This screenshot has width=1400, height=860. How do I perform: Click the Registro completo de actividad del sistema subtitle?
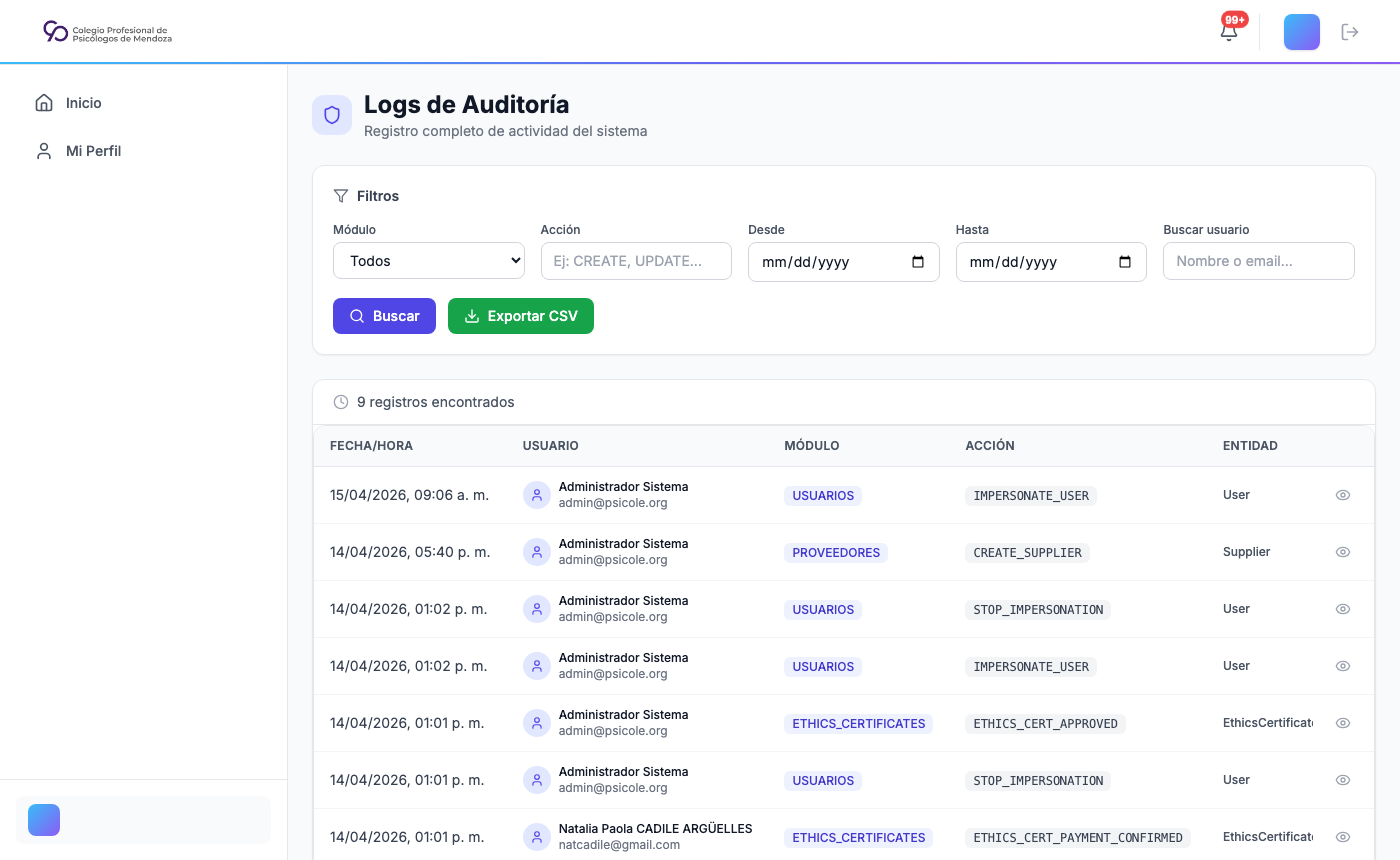tap(505, 131)
